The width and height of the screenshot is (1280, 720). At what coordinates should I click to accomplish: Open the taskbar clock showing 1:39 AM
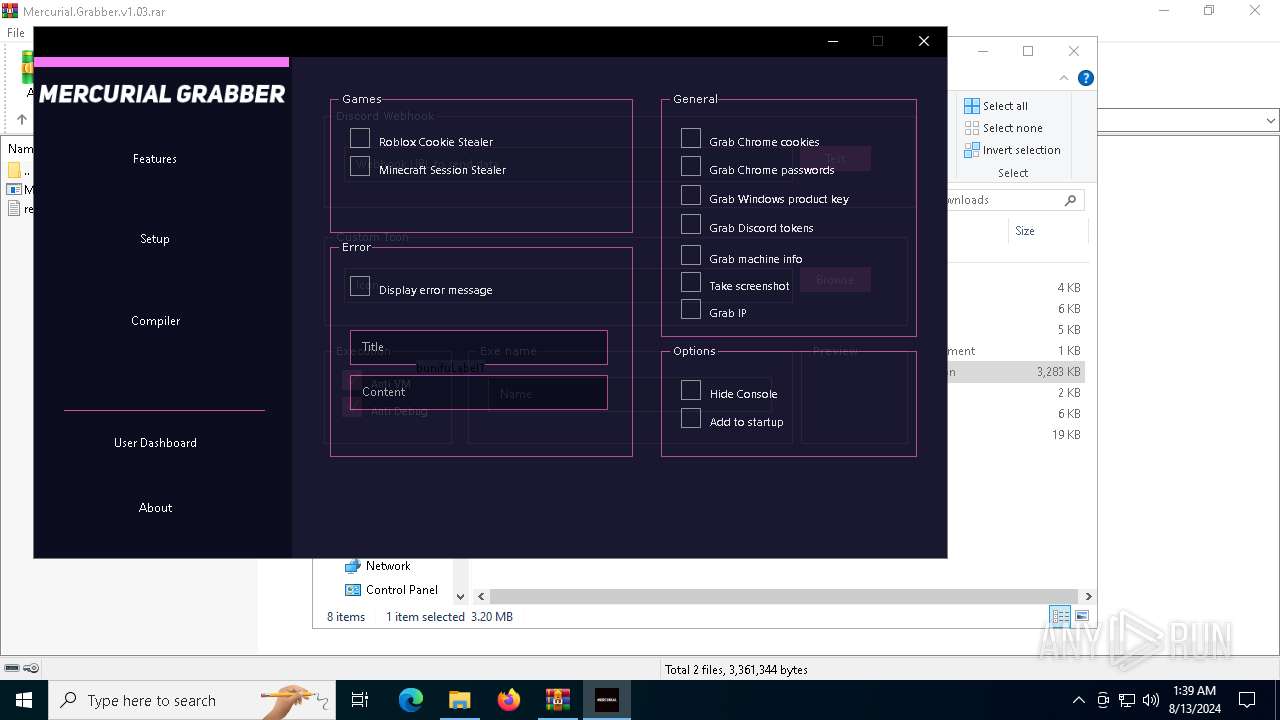[1195, 700]
